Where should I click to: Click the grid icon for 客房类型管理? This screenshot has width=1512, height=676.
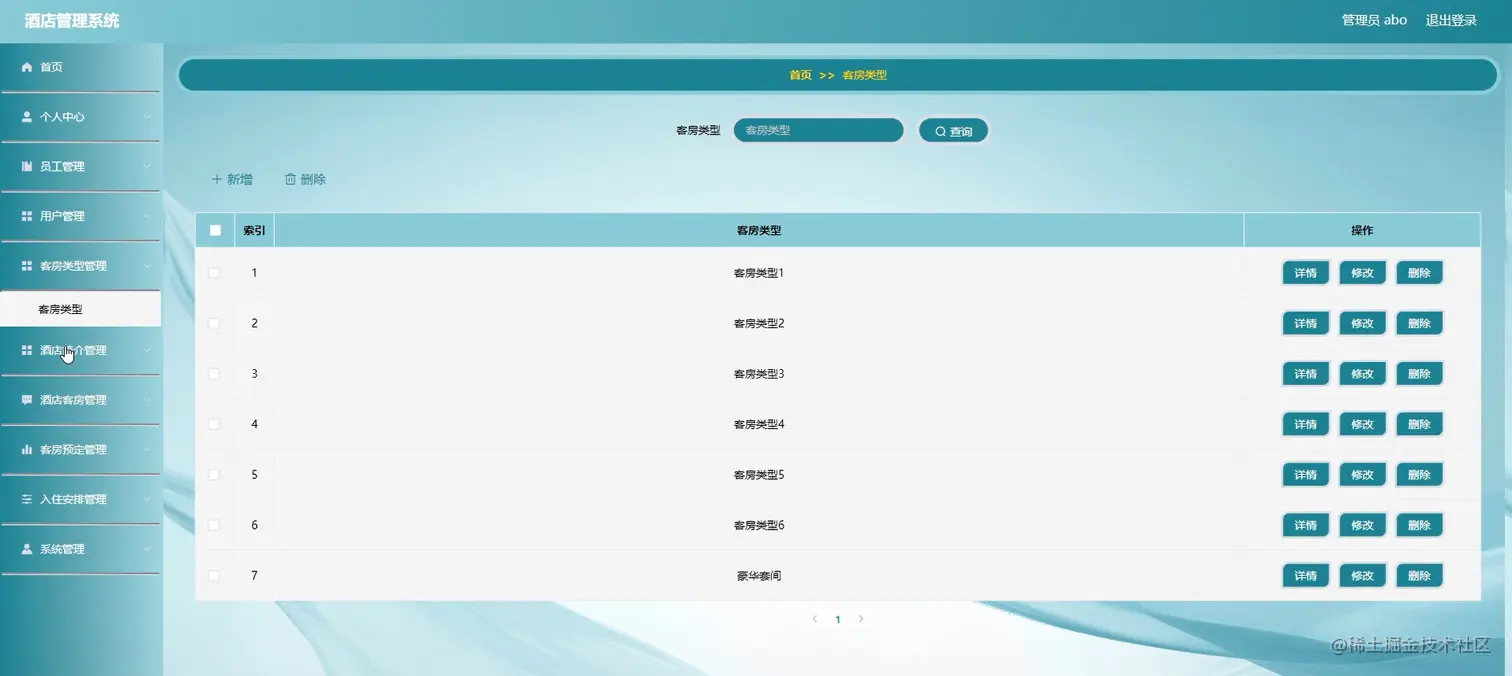[x=27, y=266]
